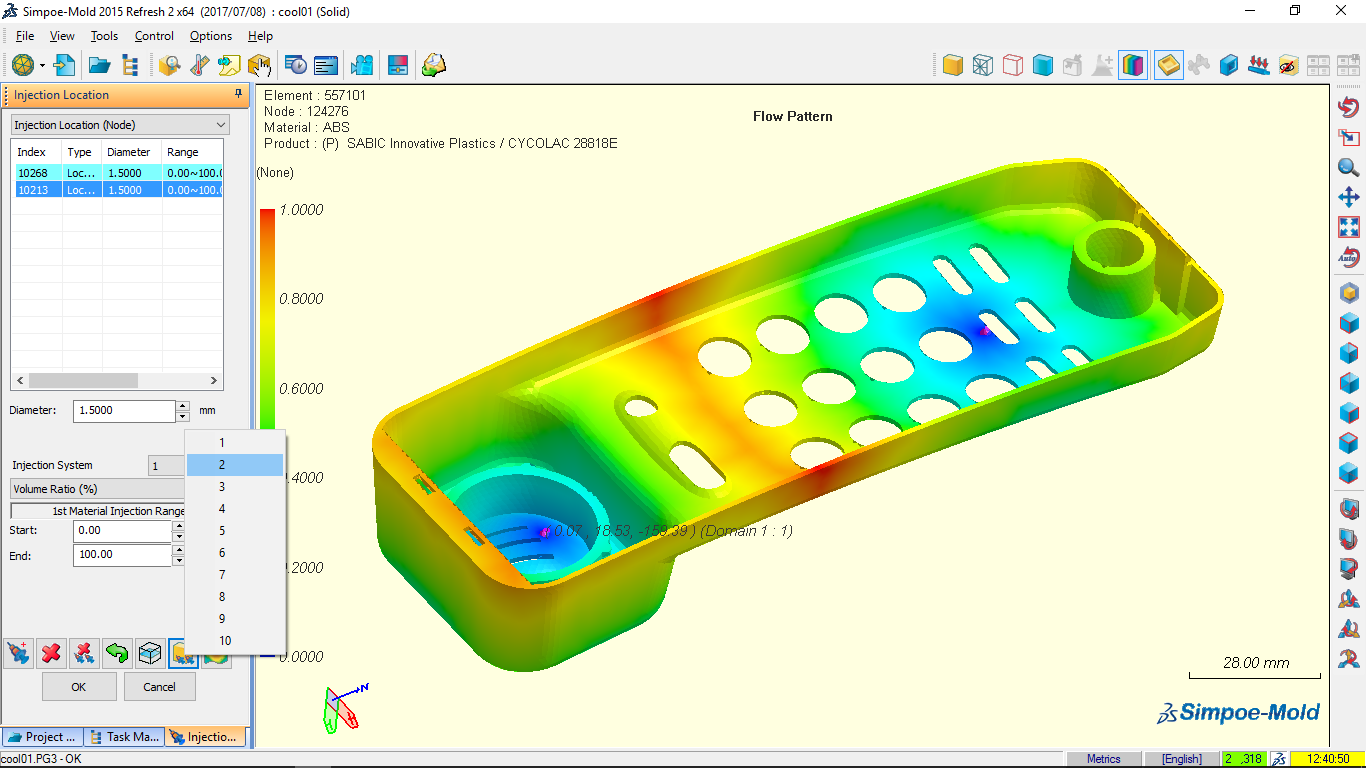Toggle the rainbow color display mode icon
The width and height of the screenshot is (1366, 768).
click(1133, 65)
